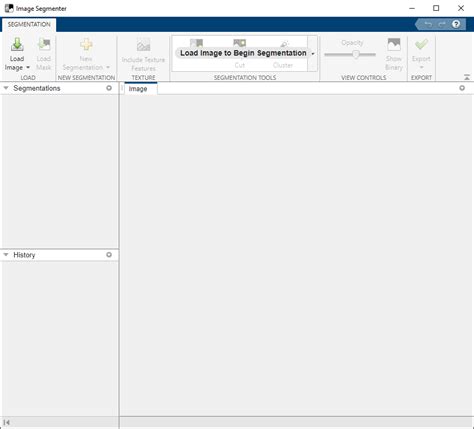Click the Export checkmark icon
This screenshot has height=429, width=474.
point(421,44)
